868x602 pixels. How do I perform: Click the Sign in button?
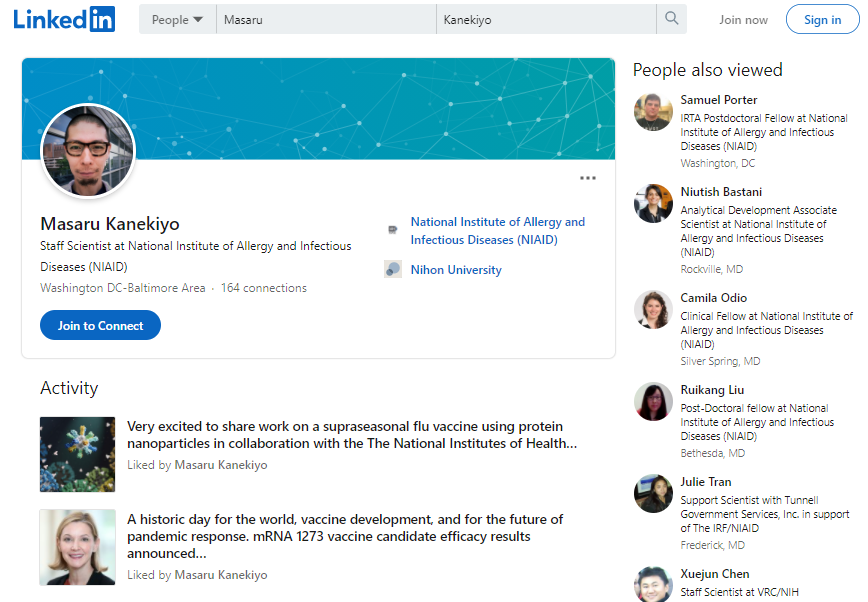[x=822, y=20]
